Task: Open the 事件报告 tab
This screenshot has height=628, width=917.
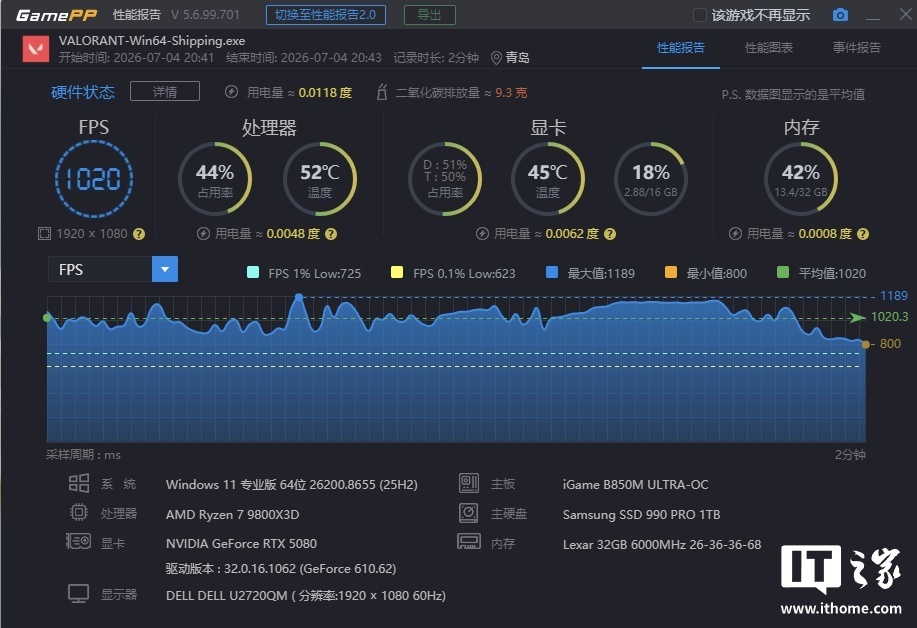Action: [x=857, y=48]
